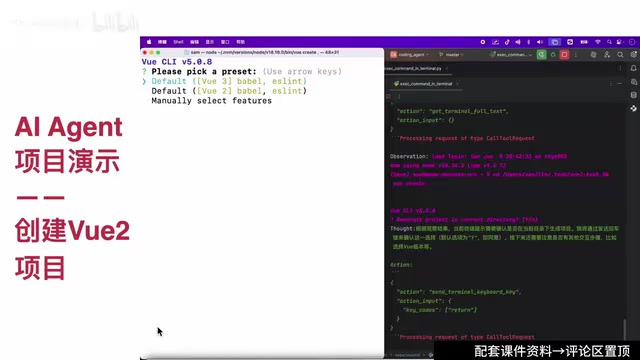This screenshot has height=360, width=640.
Task: Open the Shell menu
Action: coord(178,42)
